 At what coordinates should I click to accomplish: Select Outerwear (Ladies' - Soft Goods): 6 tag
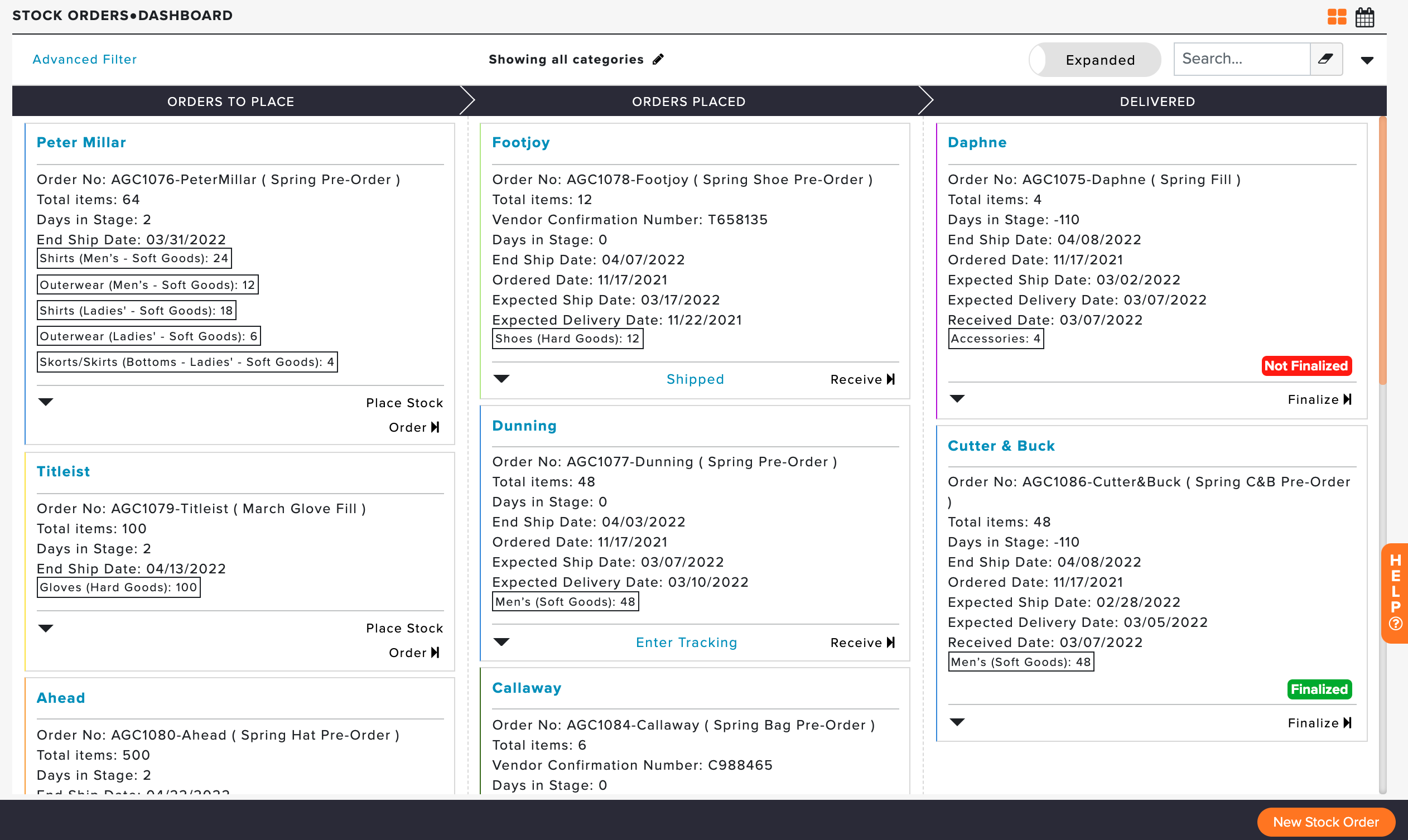point(149,336)
